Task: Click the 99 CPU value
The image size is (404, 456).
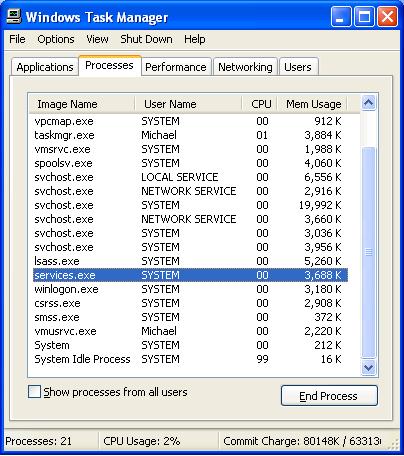Action: point(262,359)
